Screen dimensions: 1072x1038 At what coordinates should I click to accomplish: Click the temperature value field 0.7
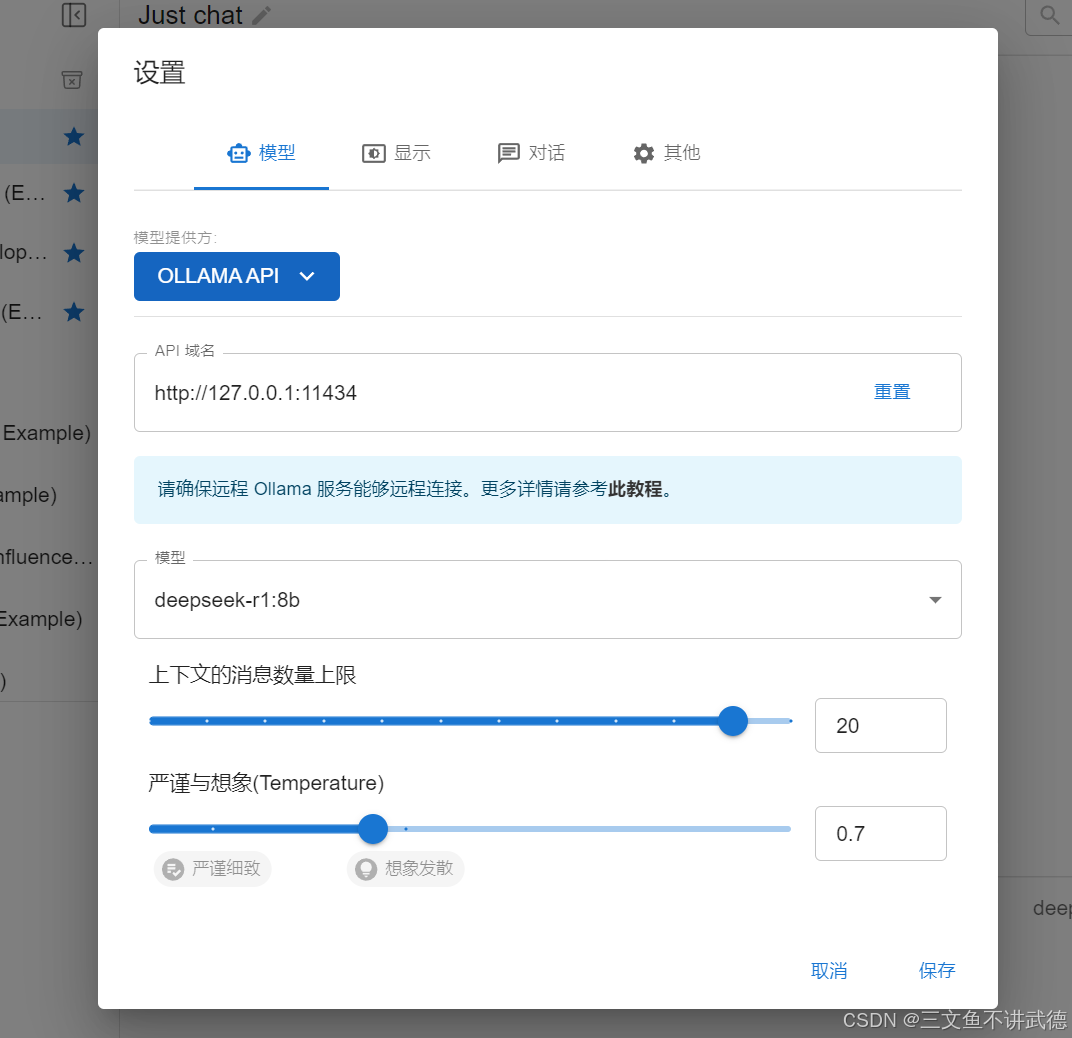[x=881, y=834]
